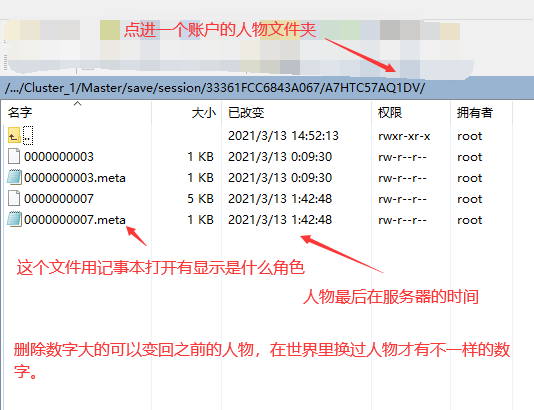Sort files by 大小 column
Viewport: 534px width, 410px height.
pyautogui.click(x=204, y=113)
